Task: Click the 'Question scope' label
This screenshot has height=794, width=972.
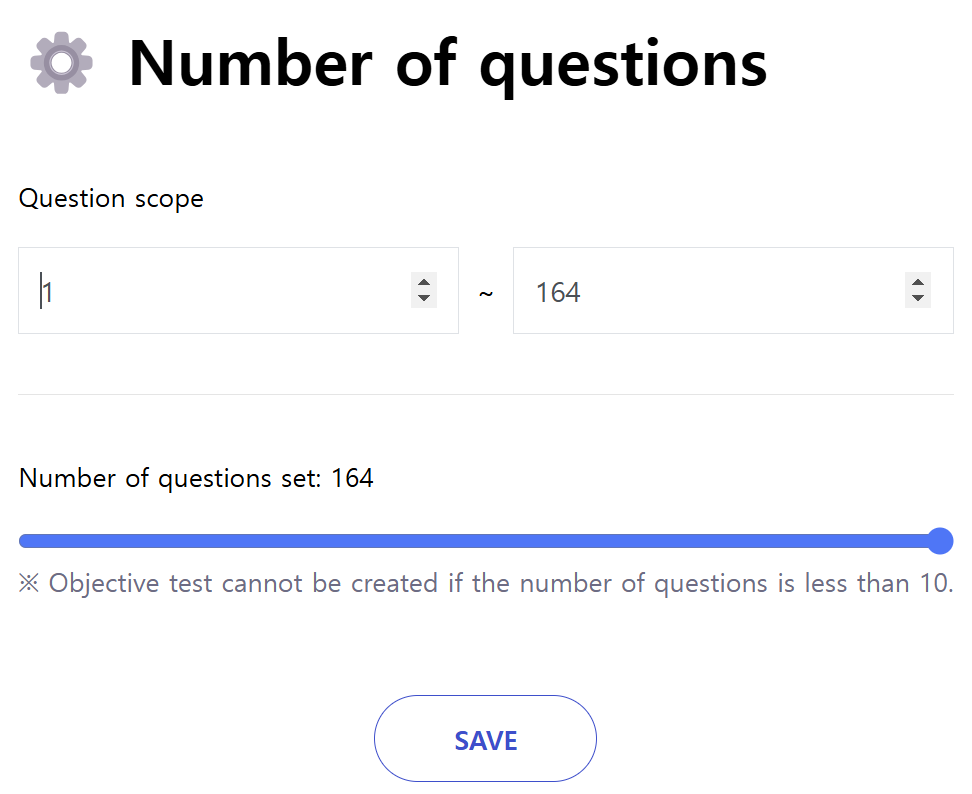Action: point(110,198)
